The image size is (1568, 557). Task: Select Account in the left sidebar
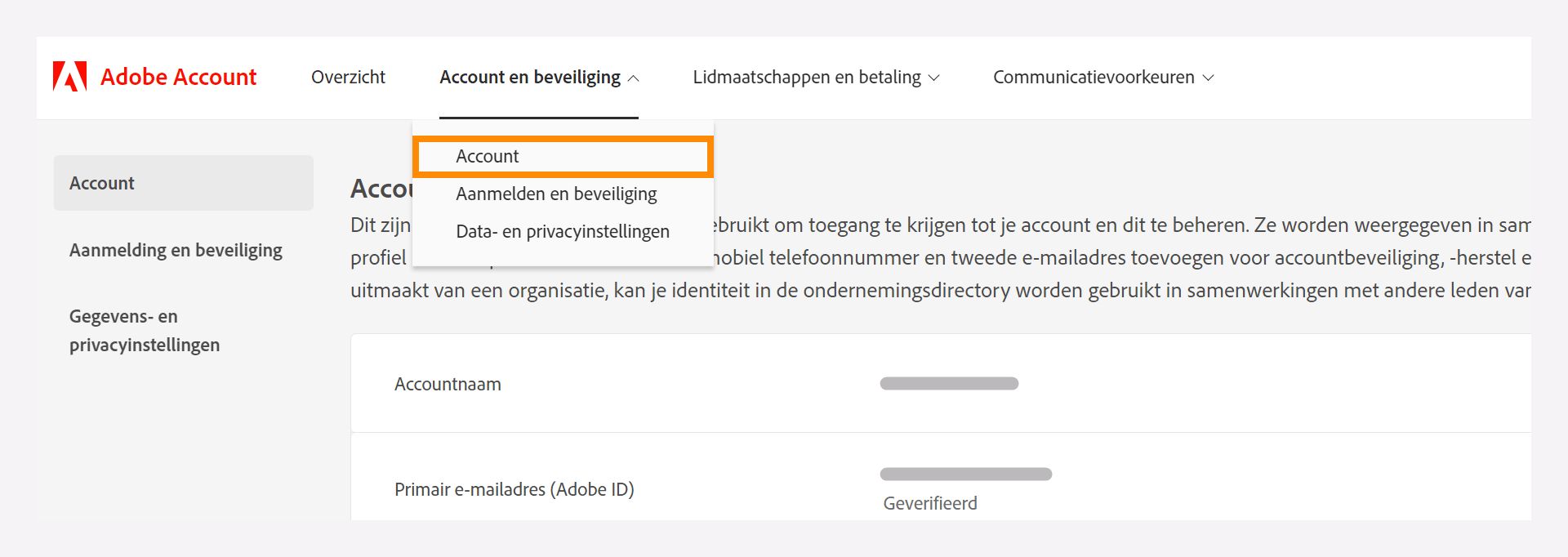[101, 182]
